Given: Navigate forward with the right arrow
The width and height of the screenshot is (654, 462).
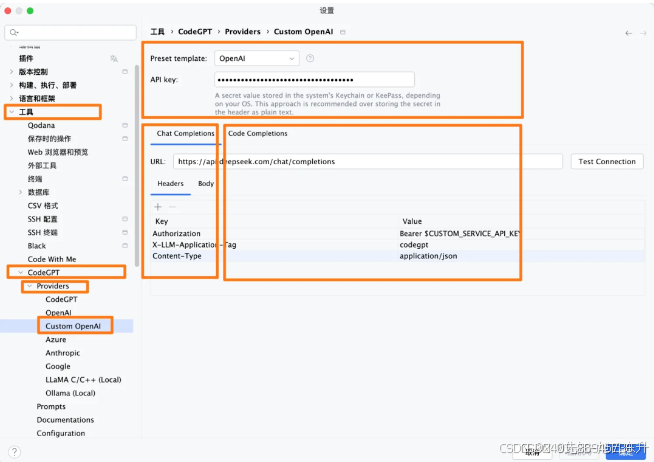Looking at the screenshot, I should (643, 33).
